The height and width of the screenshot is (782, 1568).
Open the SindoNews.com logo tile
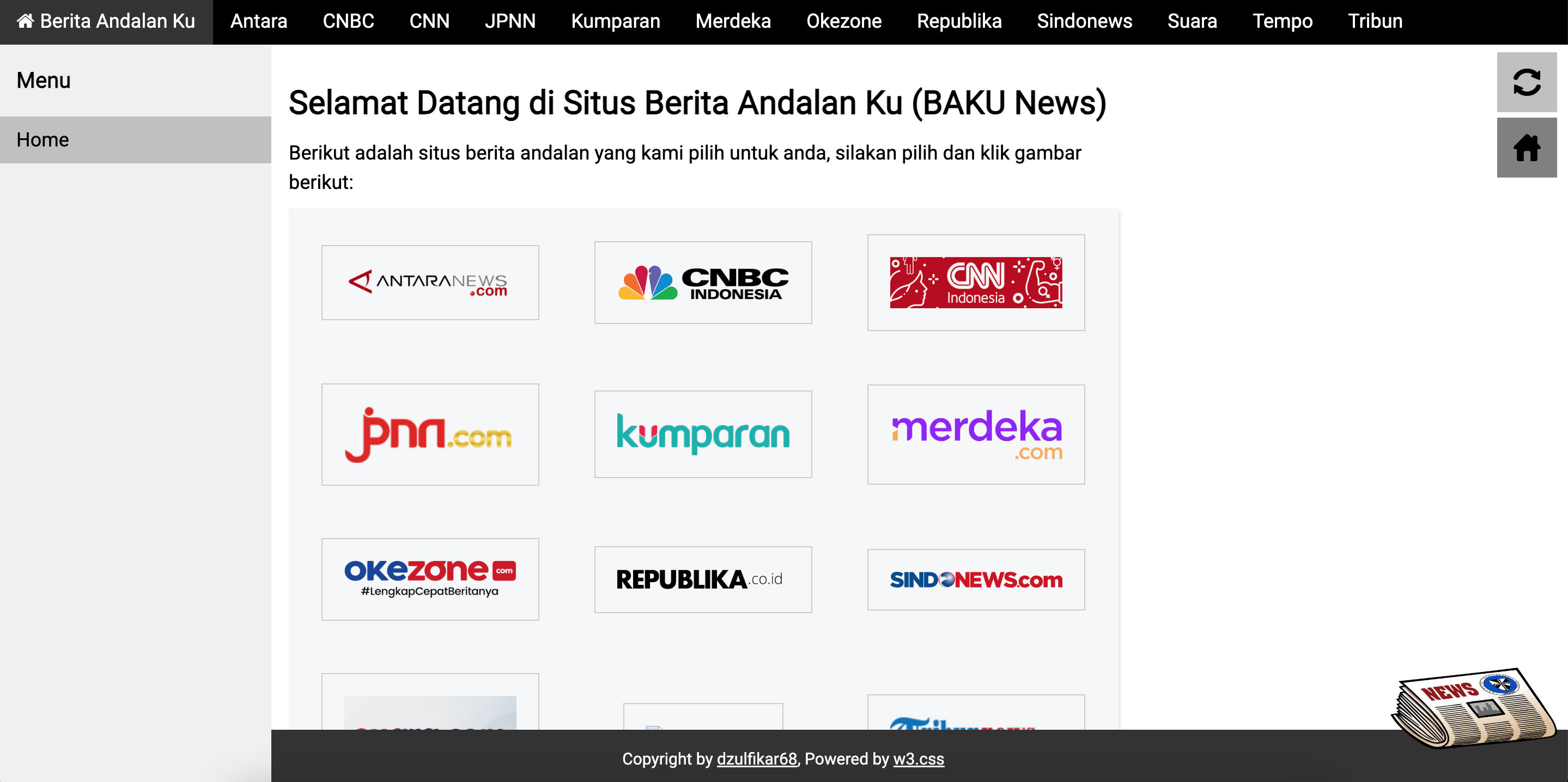click(x=975, y=579)
